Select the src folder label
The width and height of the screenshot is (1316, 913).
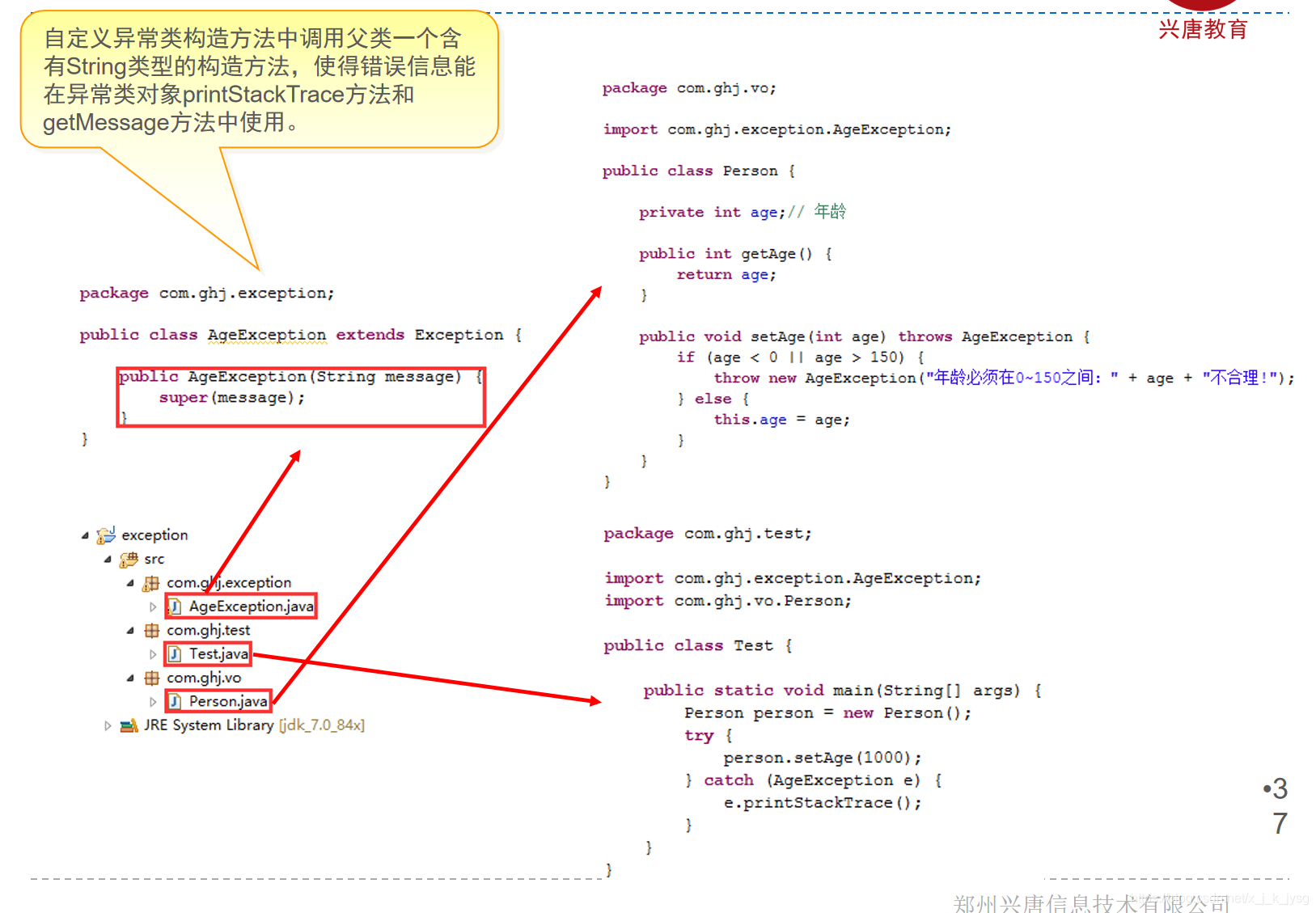(x=154, y=560)
